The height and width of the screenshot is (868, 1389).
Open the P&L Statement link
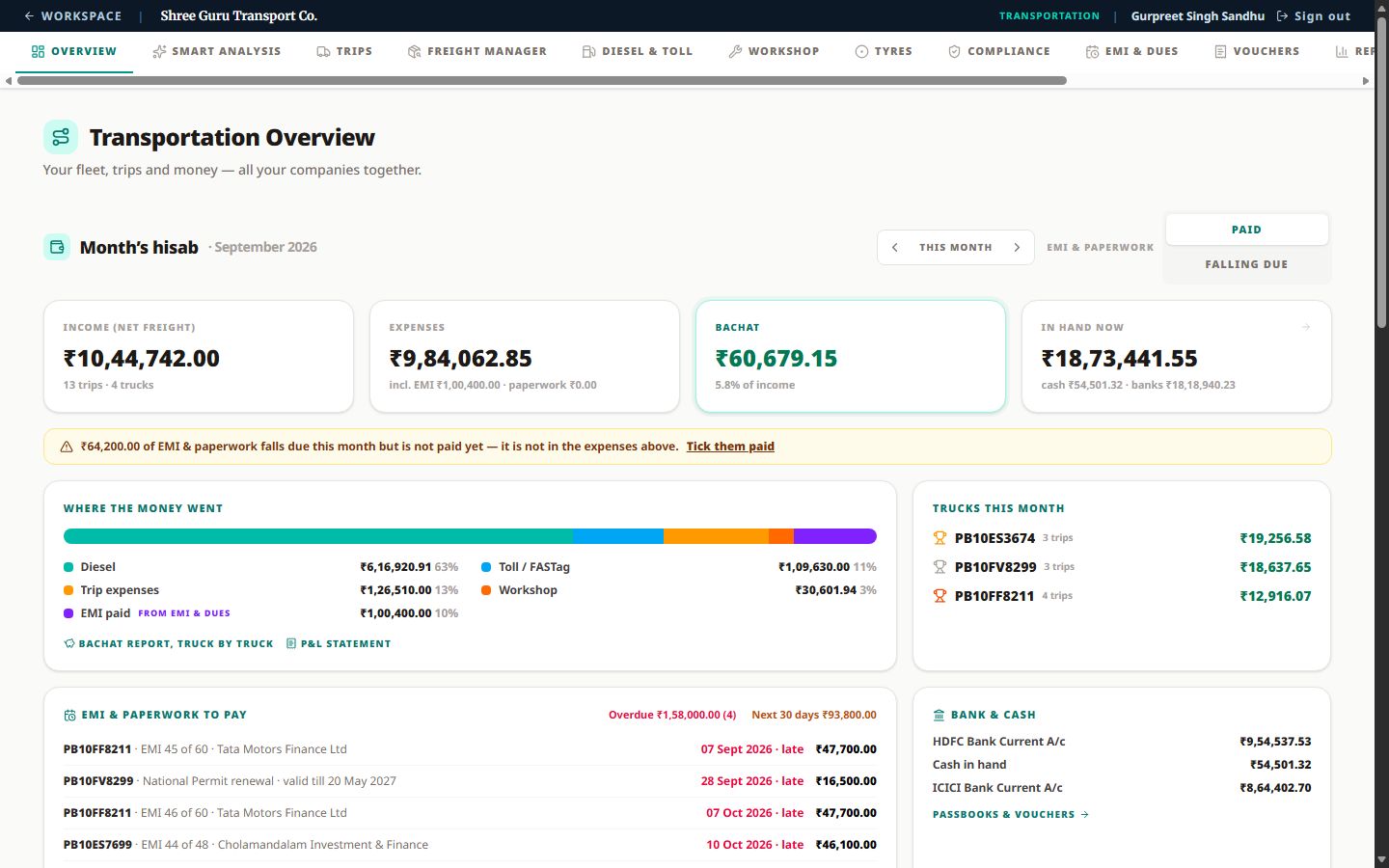[339, 643]
